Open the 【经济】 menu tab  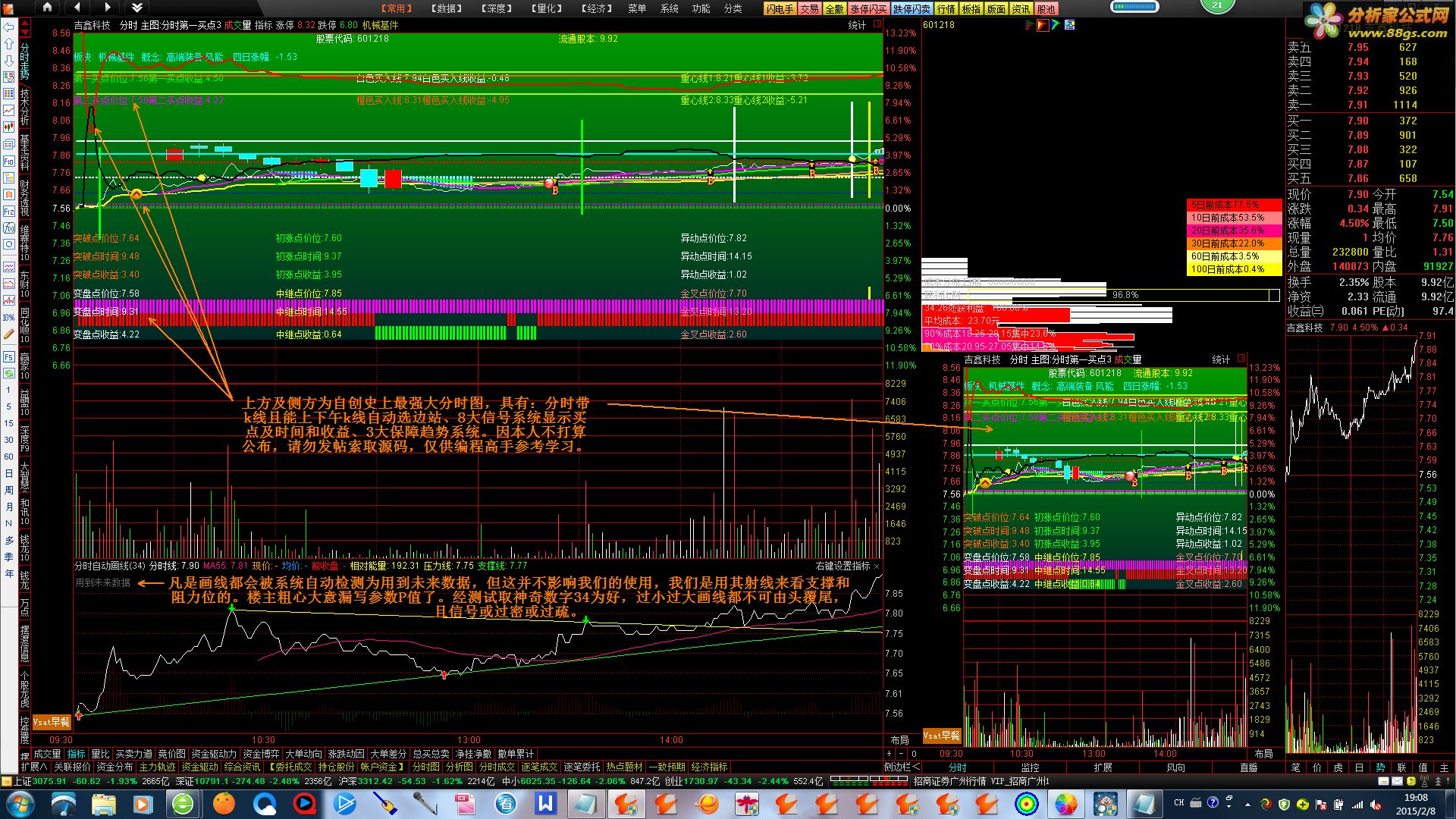[598, 8]
